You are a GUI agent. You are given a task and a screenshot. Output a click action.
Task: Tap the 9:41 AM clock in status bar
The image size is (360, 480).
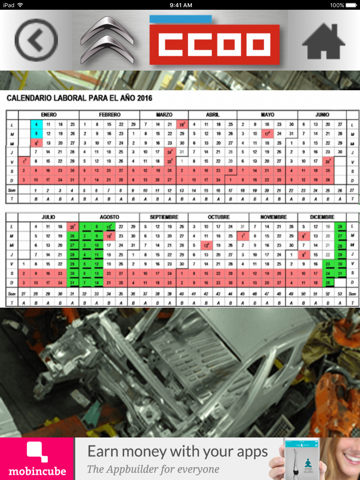[180, 5]
